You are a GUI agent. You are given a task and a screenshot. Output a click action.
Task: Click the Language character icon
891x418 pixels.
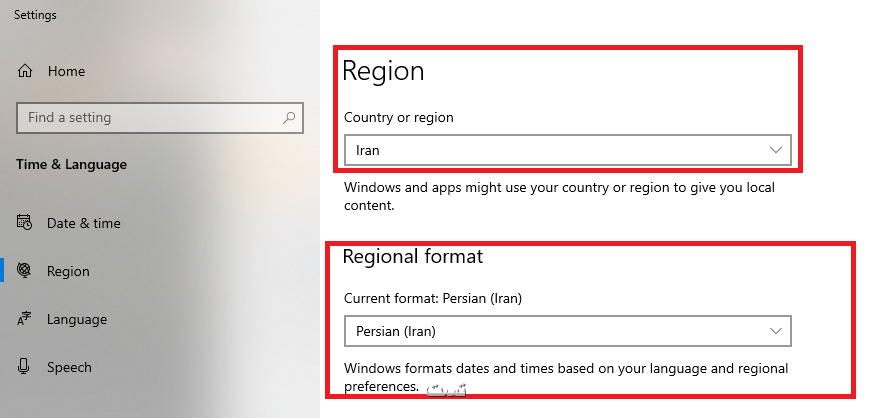(24, 319)
